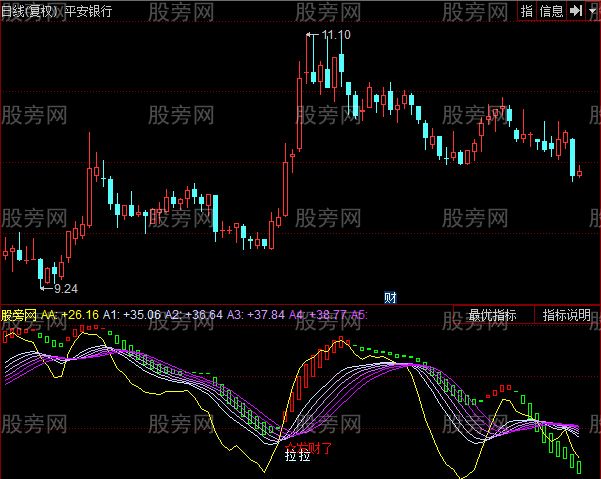The height and width of the screenshot is (479, 601).
Task: Open the 信息 info panel
Action: point(551,10)
